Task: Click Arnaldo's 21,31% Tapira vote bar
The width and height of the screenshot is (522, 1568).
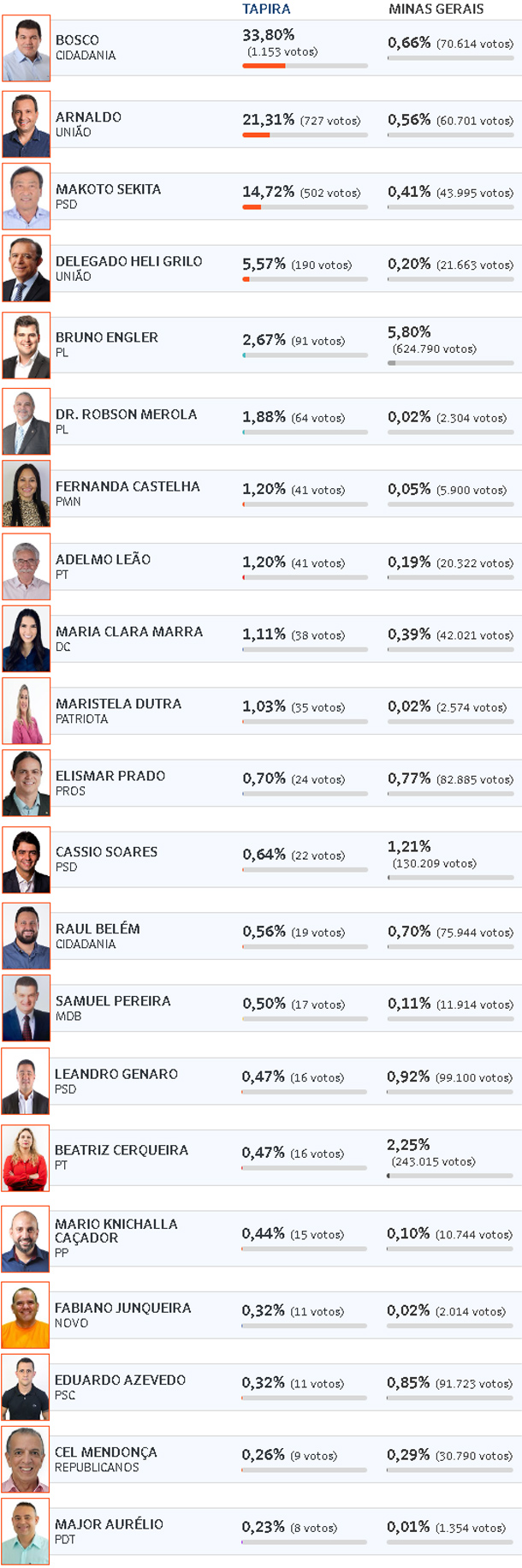Action: tap(305, 134)
